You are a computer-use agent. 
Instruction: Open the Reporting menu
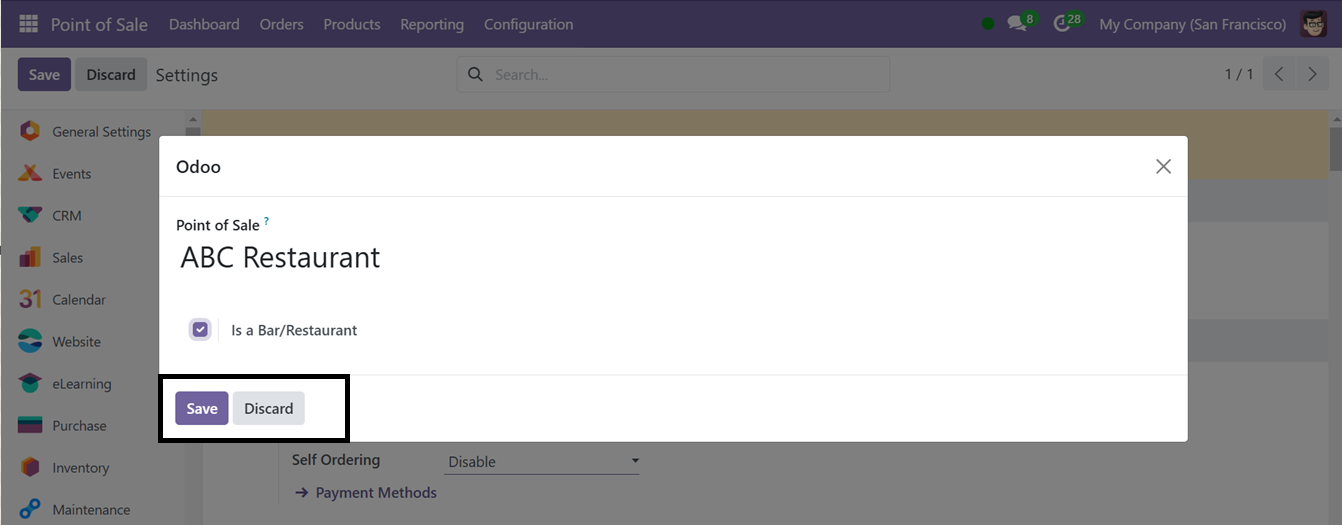tap(432, 24)
